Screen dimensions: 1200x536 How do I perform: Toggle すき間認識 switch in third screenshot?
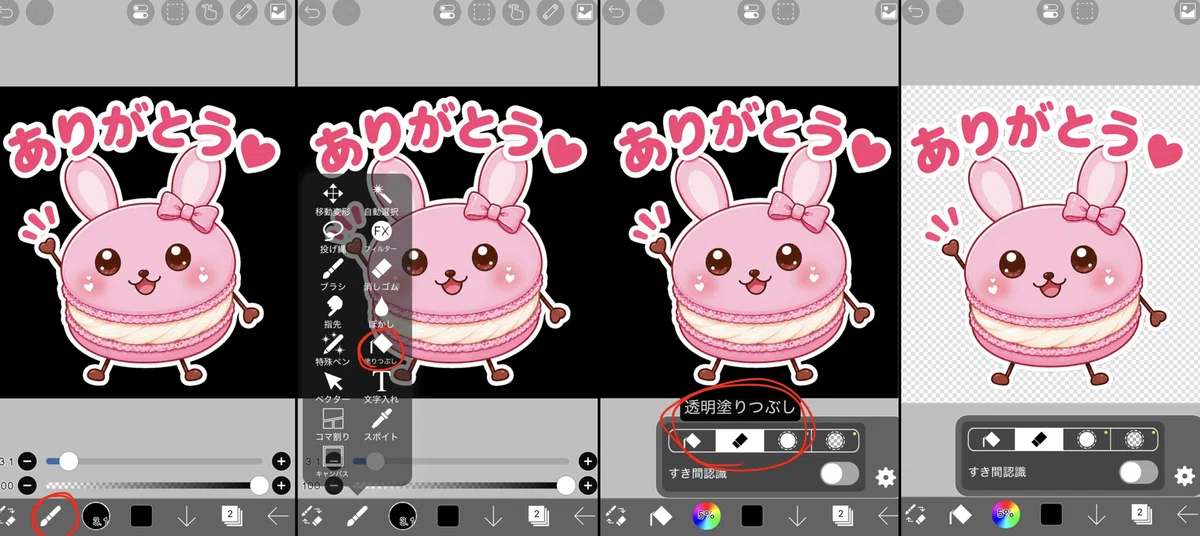click(x=838, y=474)
